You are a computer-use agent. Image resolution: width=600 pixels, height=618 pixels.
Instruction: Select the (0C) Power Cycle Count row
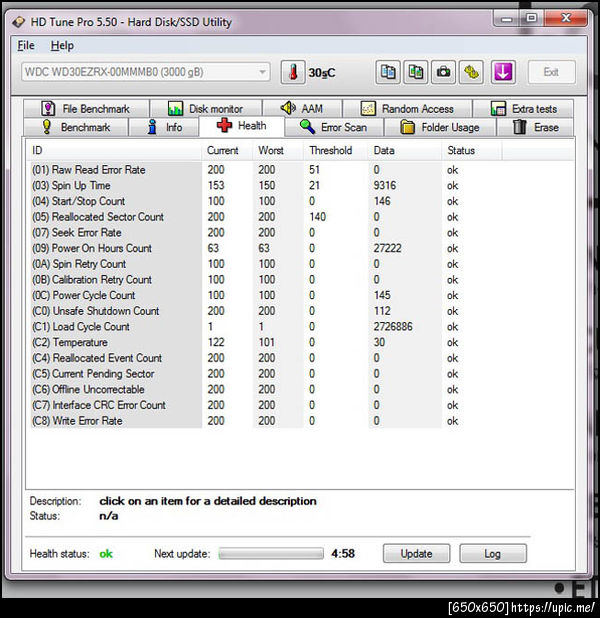click(x=302, y=295)
